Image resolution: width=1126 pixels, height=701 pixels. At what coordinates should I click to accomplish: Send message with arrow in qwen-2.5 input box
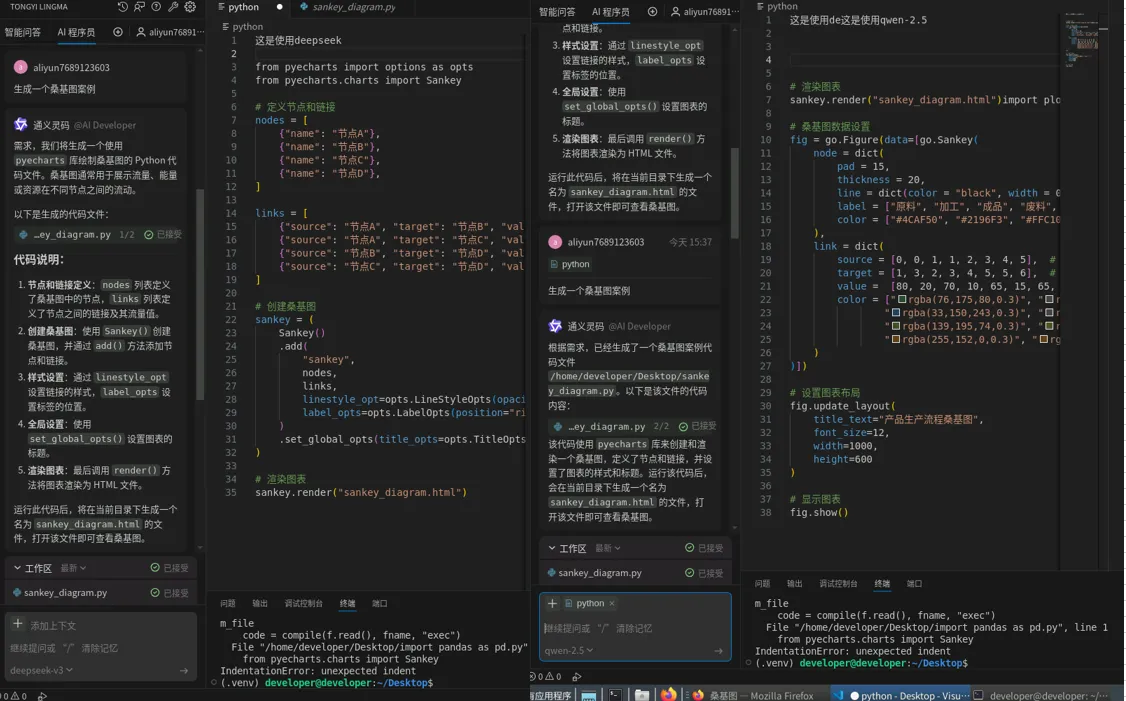[x=718, y=651]
